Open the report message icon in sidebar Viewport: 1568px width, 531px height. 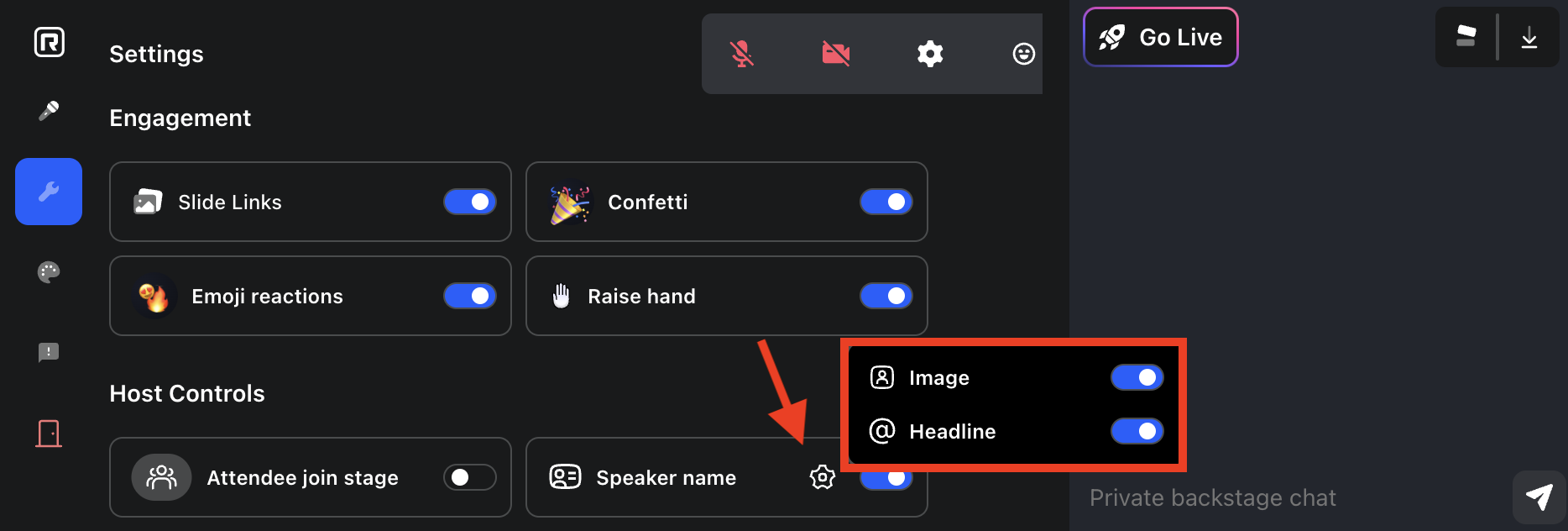[49, 352]
